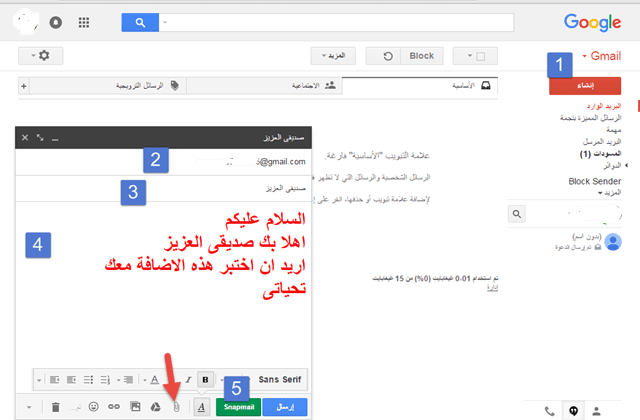Open the المزيد toolbar dropdown
The width and height of the screenshot is (640, 420).
click(333, 56)
